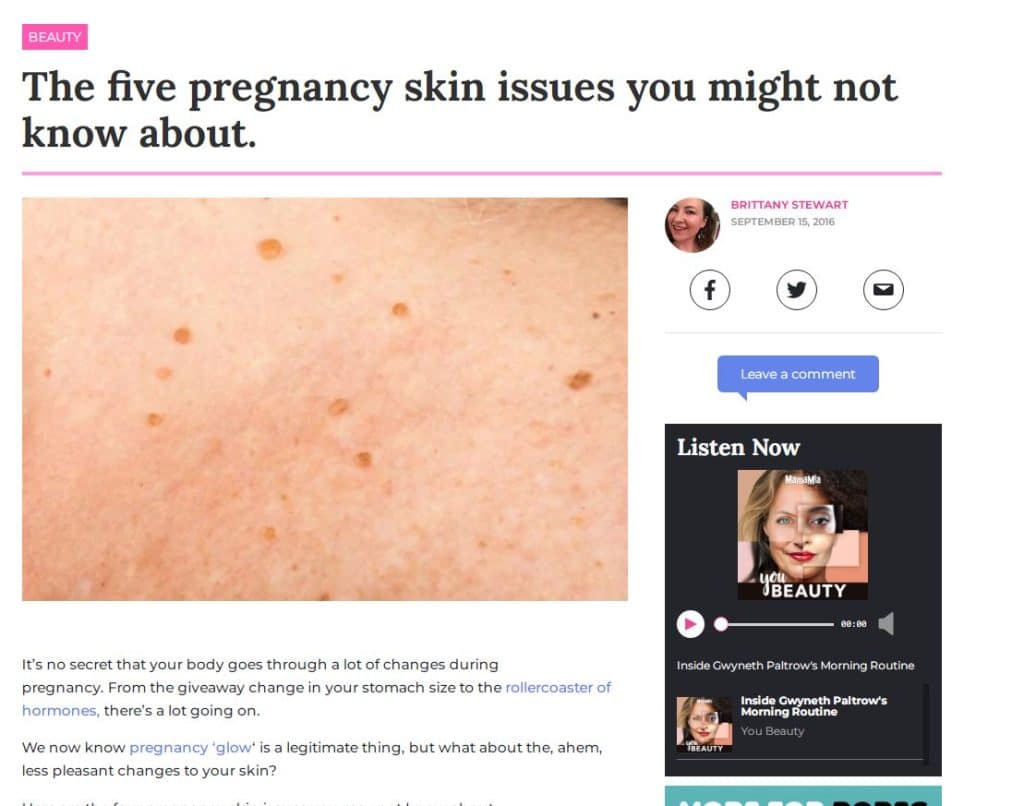Mute the podcast player volume

pyautogui.click(x=886, y=624)
